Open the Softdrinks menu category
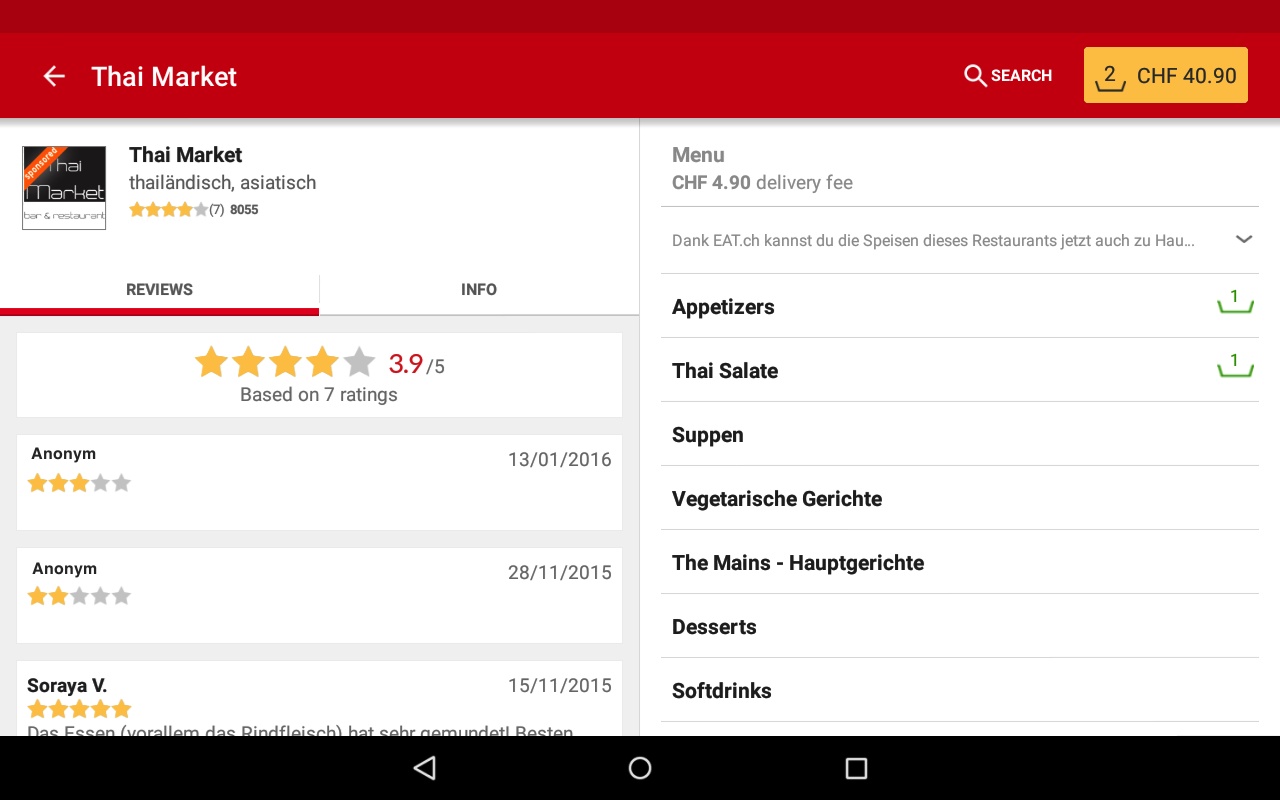The image size is (1280, 800). coord(960,690)
